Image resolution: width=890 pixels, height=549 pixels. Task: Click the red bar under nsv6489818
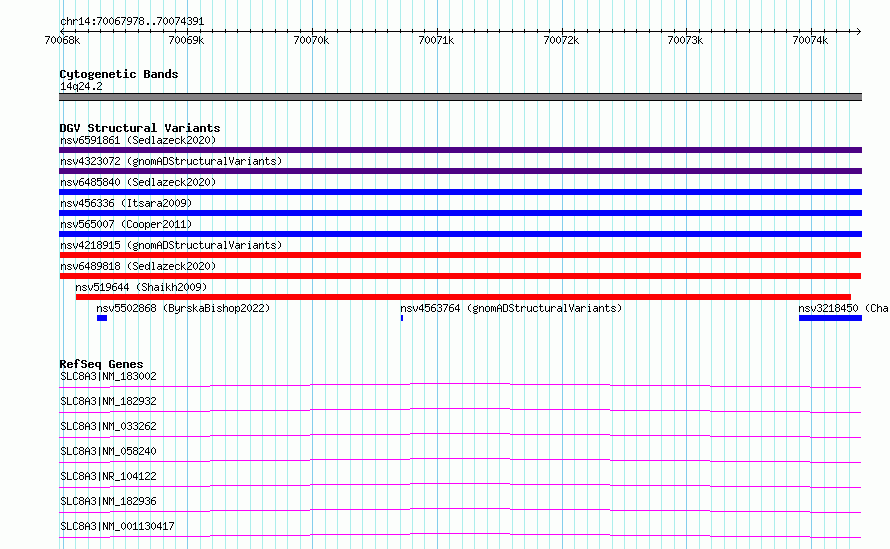[x=460, y=276]
